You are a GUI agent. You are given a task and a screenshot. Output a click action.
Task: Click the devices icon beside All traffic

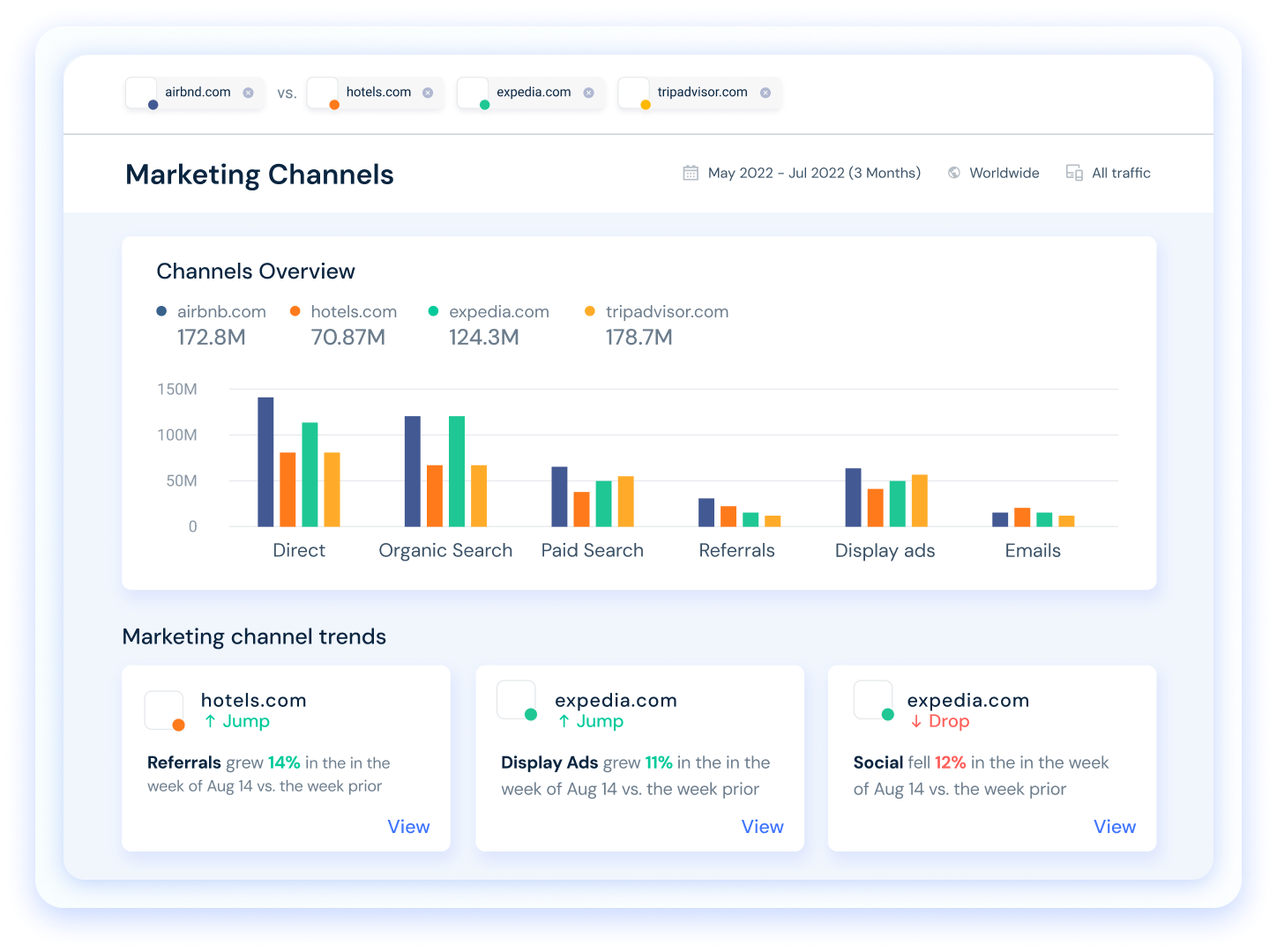click(x=1074, y=173)
